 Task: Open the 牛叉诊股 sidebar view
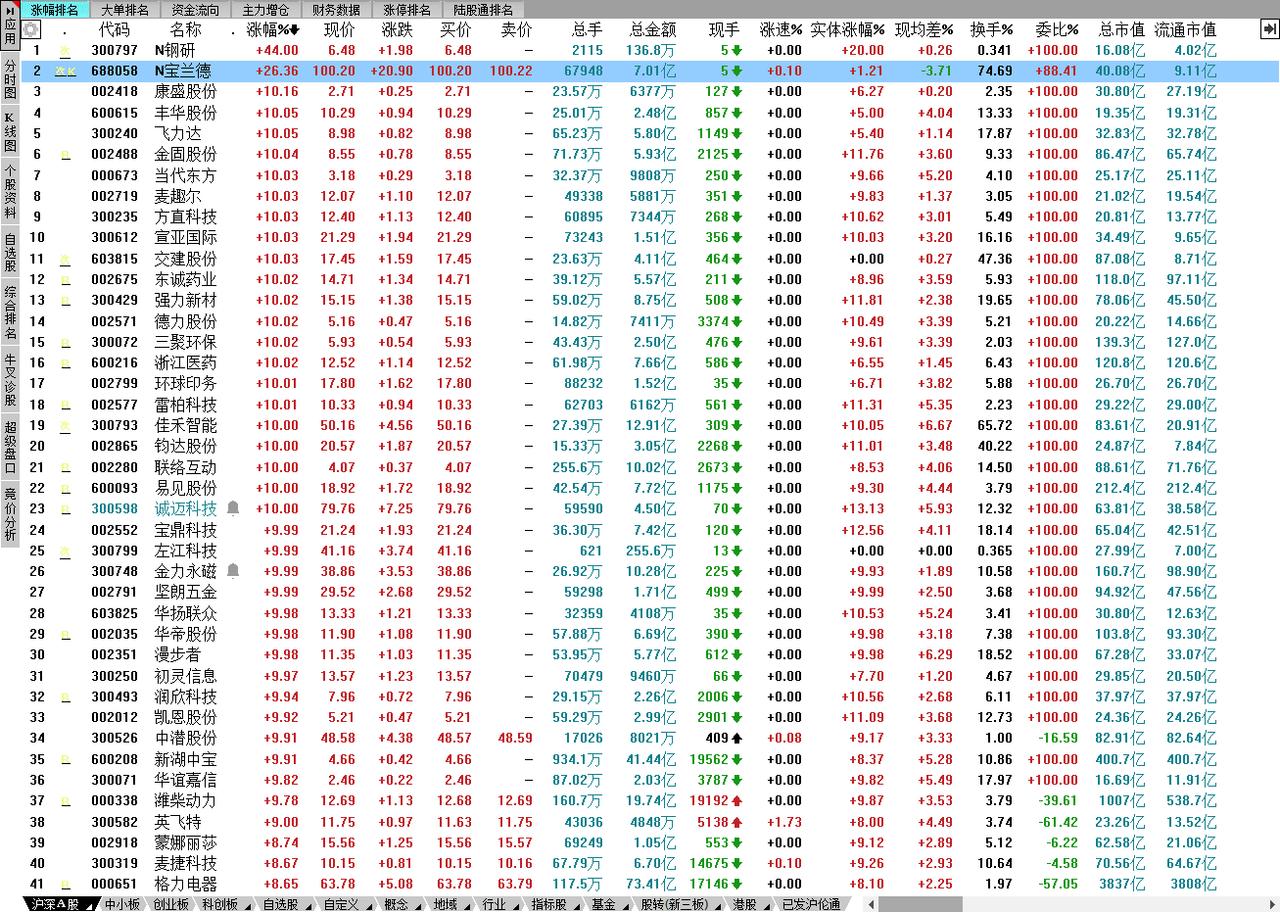(10, 380)
